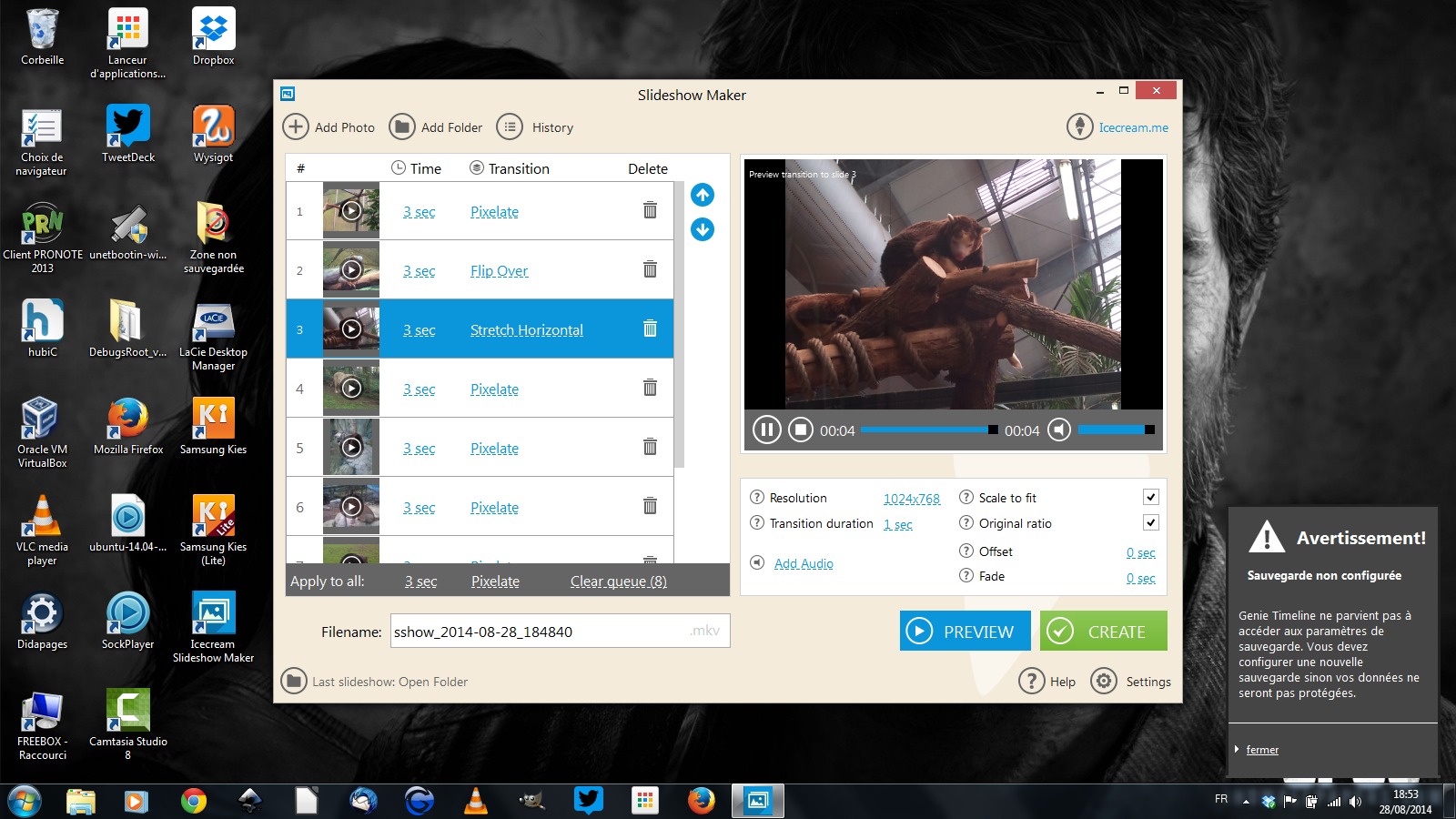This screenshot has height=819, width=1456.
Task: Click the Add Photo plus icon
Action: [296, 126]
